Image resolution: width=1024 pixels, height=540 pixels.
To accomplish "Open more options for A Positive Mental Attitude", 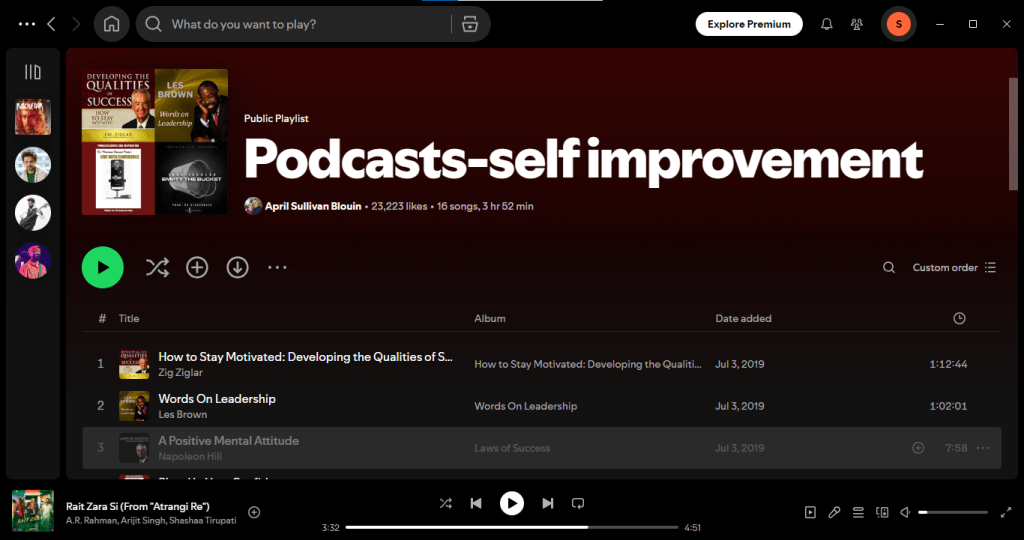I will [x=982, y=448].
